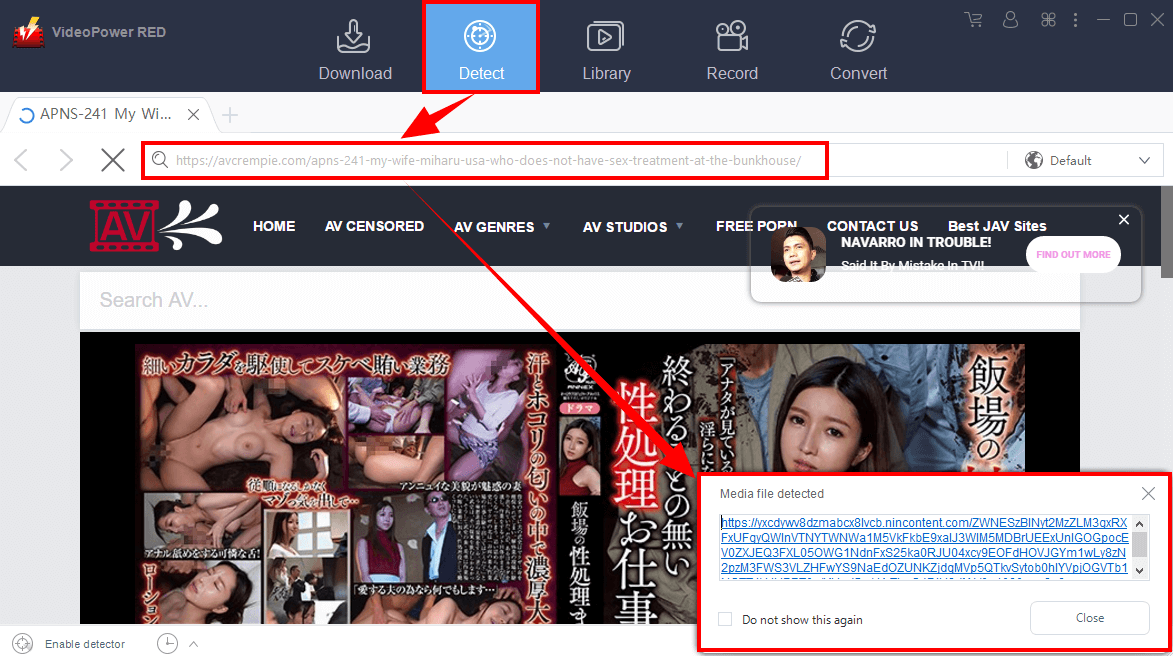Go forward with the right arrow

tap(66, 160)
